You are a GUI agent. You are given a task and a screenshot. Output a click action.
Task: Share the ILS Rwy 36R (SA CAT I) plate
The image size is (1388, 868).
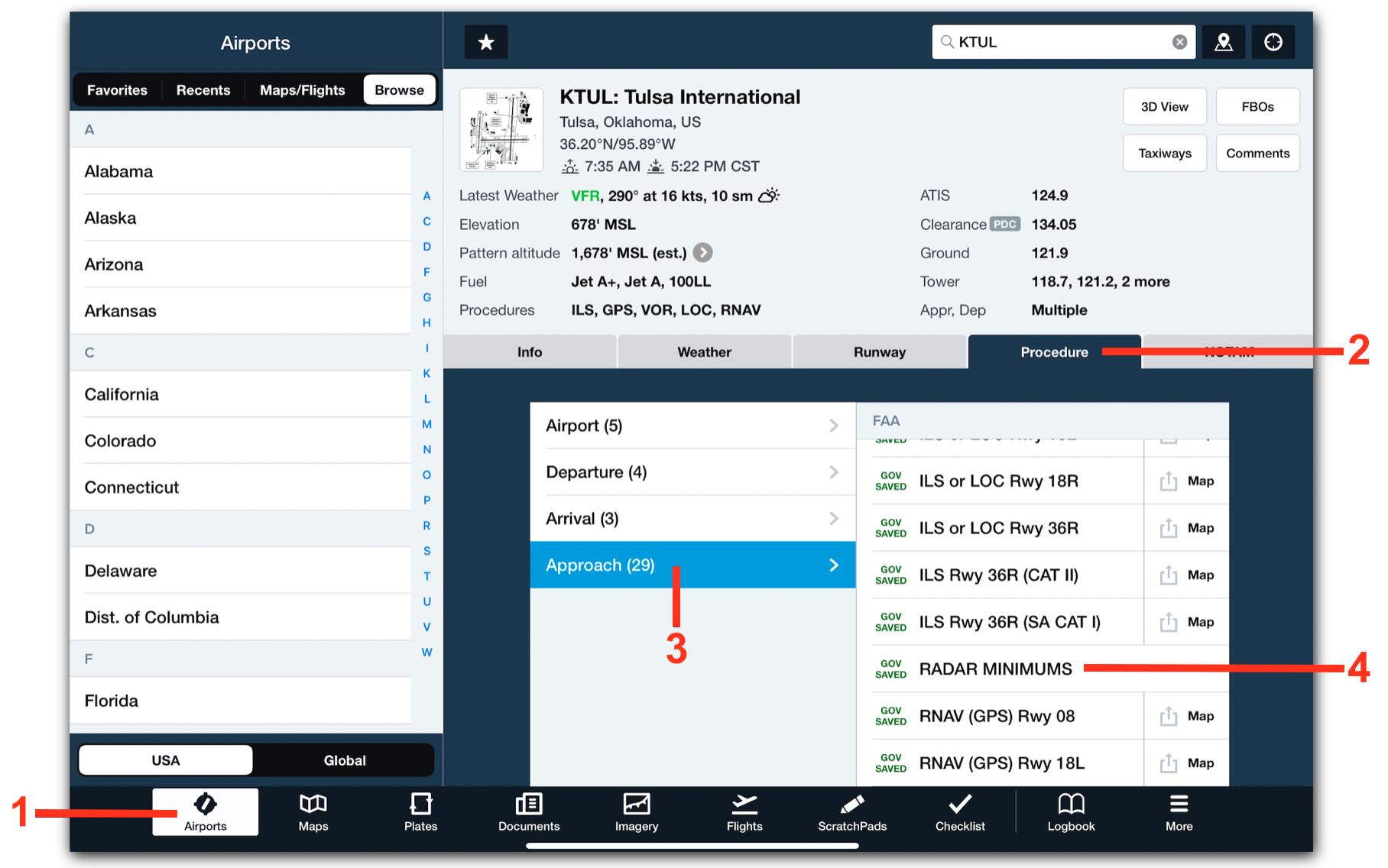1169,622
